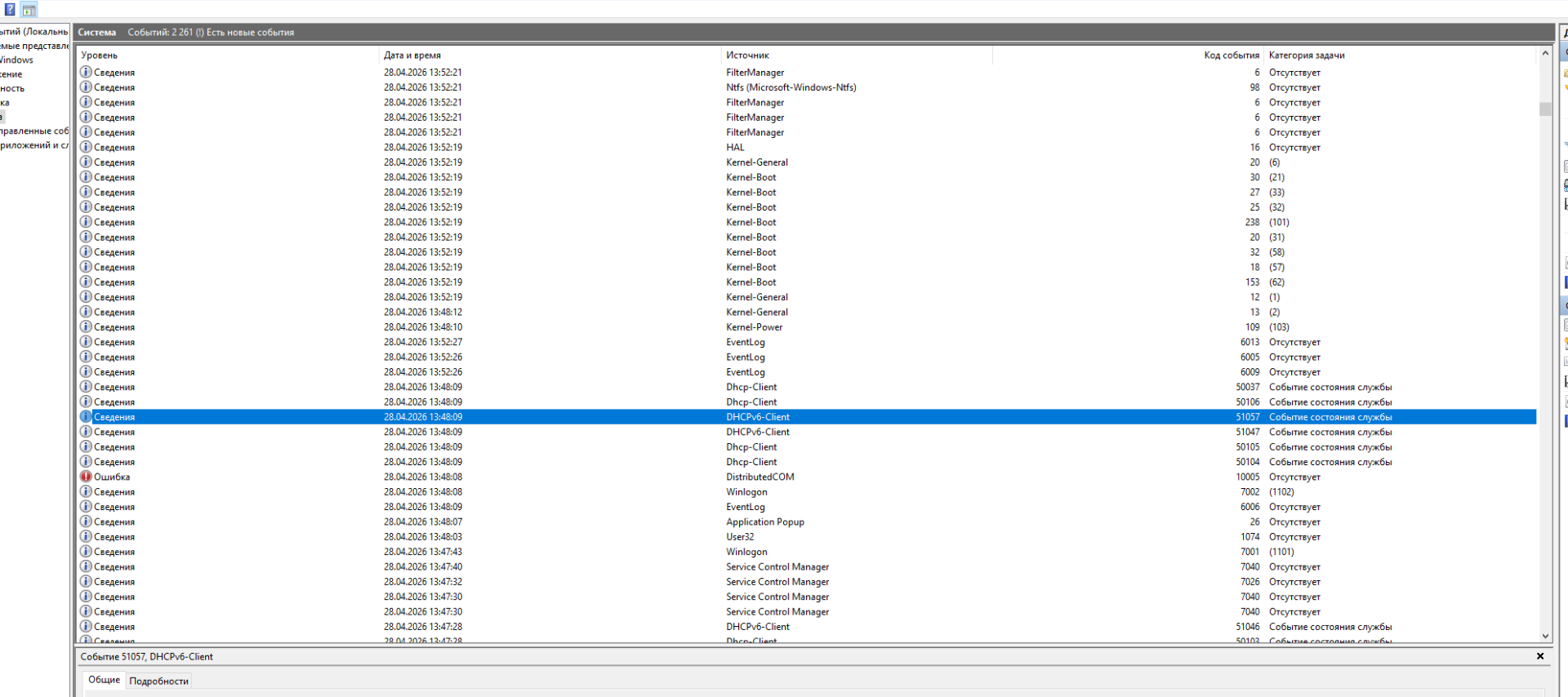Click the info icon on the HAL event row

[x=86, y=147]
